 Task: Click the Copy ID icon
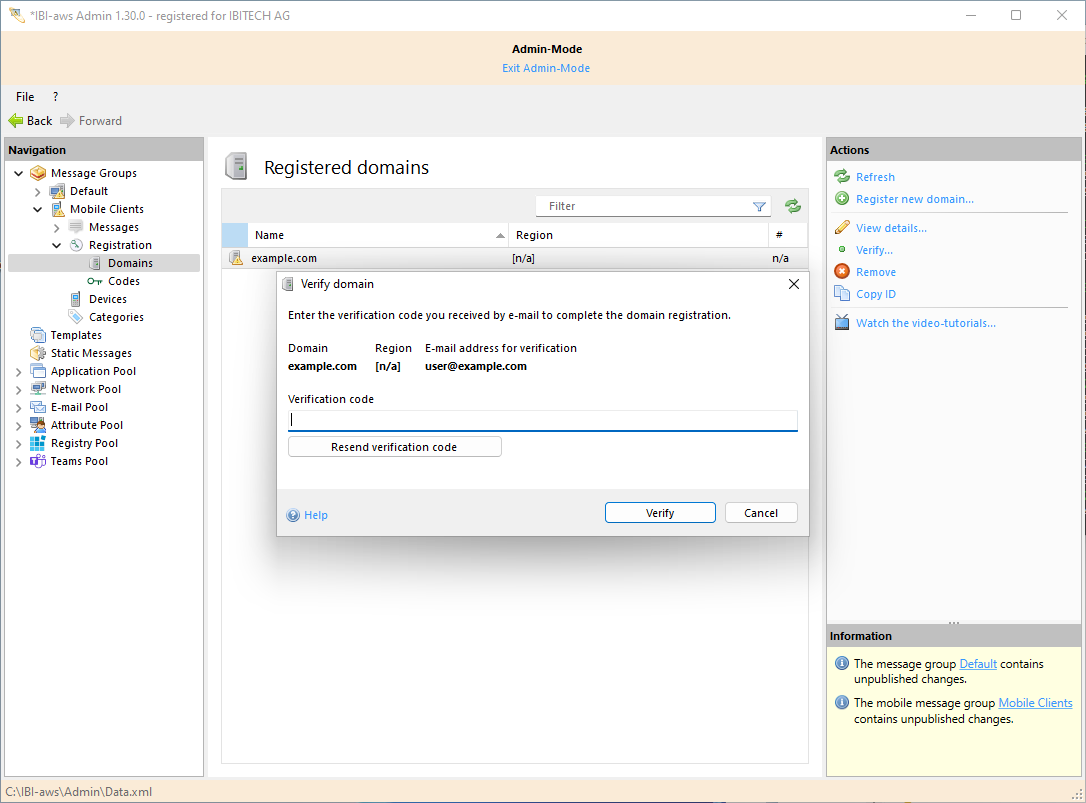[x=842, y=294]
